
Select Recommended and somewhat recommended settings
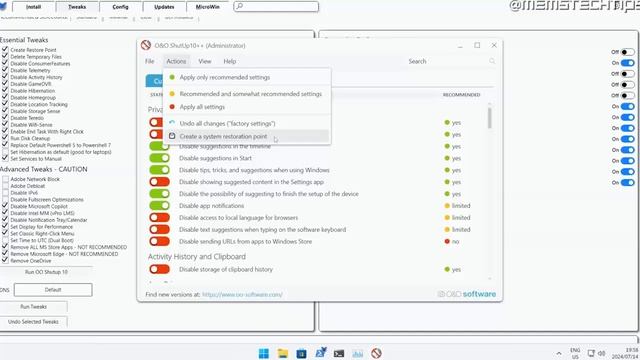pyautogui.click(x=247, y=94)
